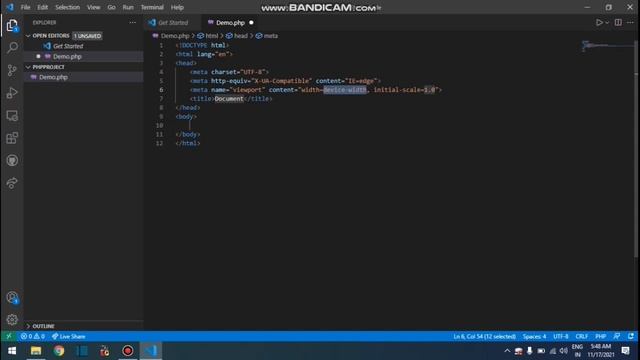The height and width of the screenshot is (360, 640).
Task: Open the Explorer view in activity bar
Action: [12, 26]
